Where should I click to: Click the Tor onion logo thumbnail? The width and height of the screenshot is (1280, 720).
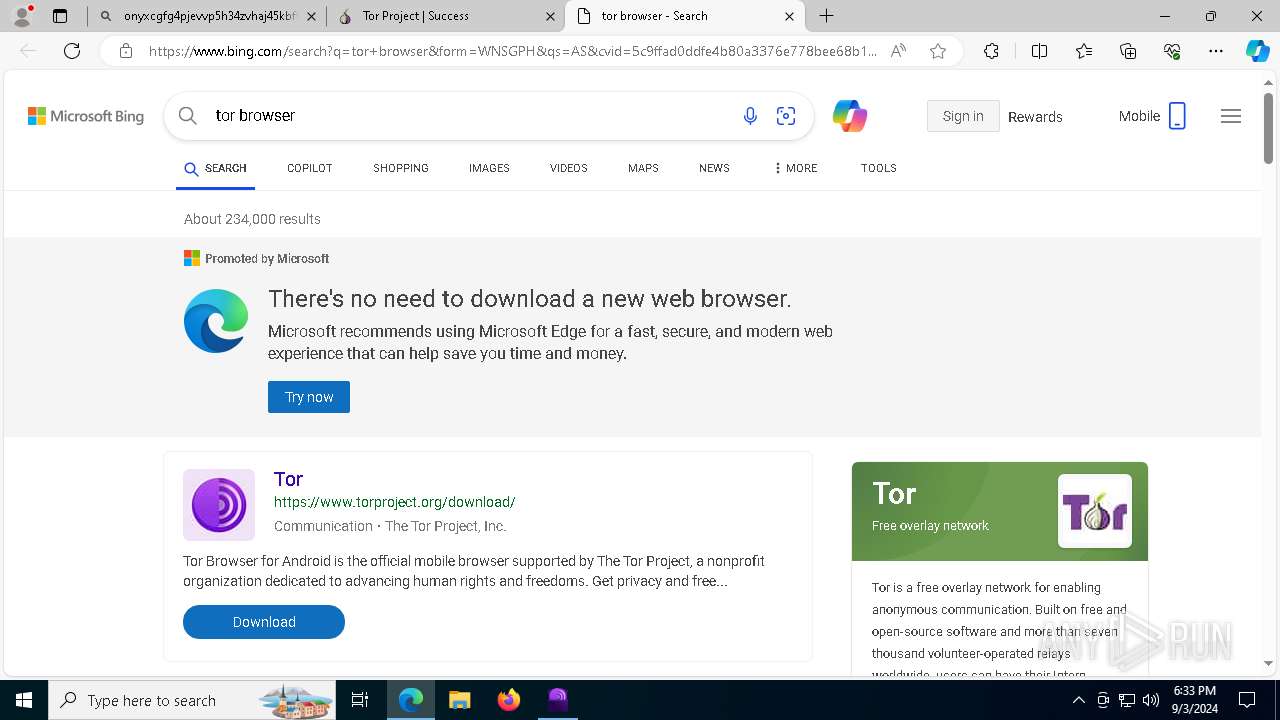[1095, 511]
